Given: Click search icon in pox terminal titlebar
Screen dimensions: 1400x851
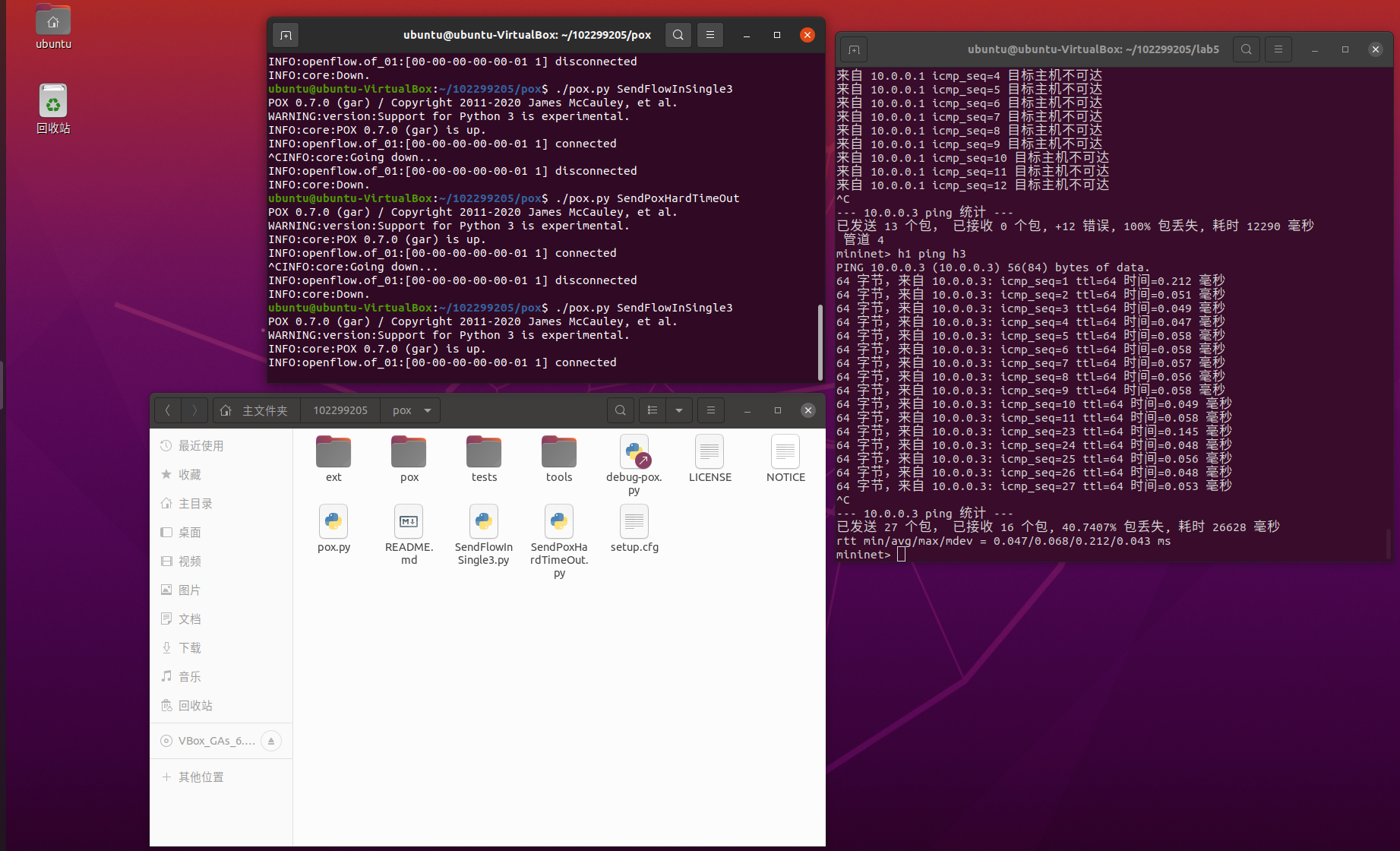Looking at the screenshot, I should [x=678, y=35].
